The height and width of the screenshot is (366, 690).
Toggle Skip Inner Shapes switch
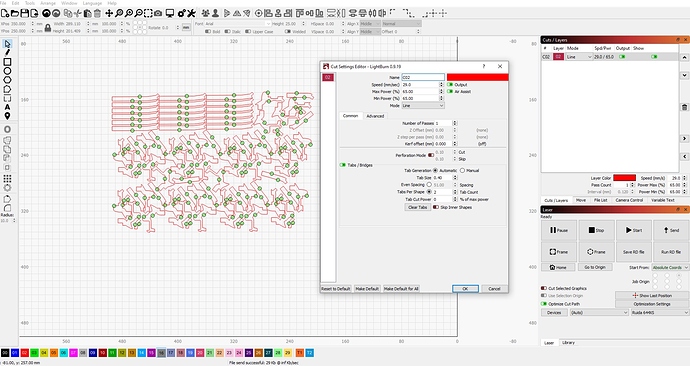tap(436, 207)
